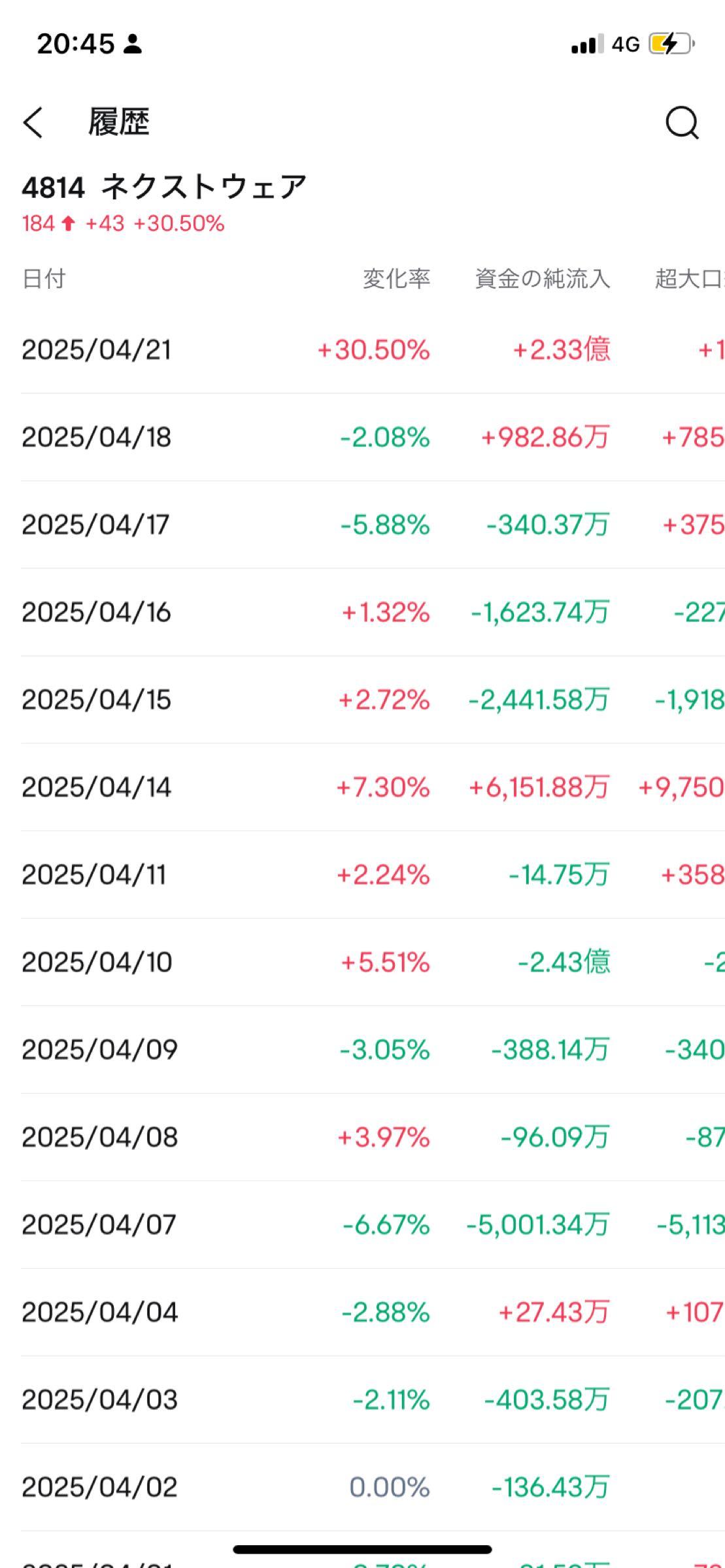Image resolution: width=725 pixels, height=1568 pixels.
Task: Tap the cellular signal bars icon
Action: [586, 44]
